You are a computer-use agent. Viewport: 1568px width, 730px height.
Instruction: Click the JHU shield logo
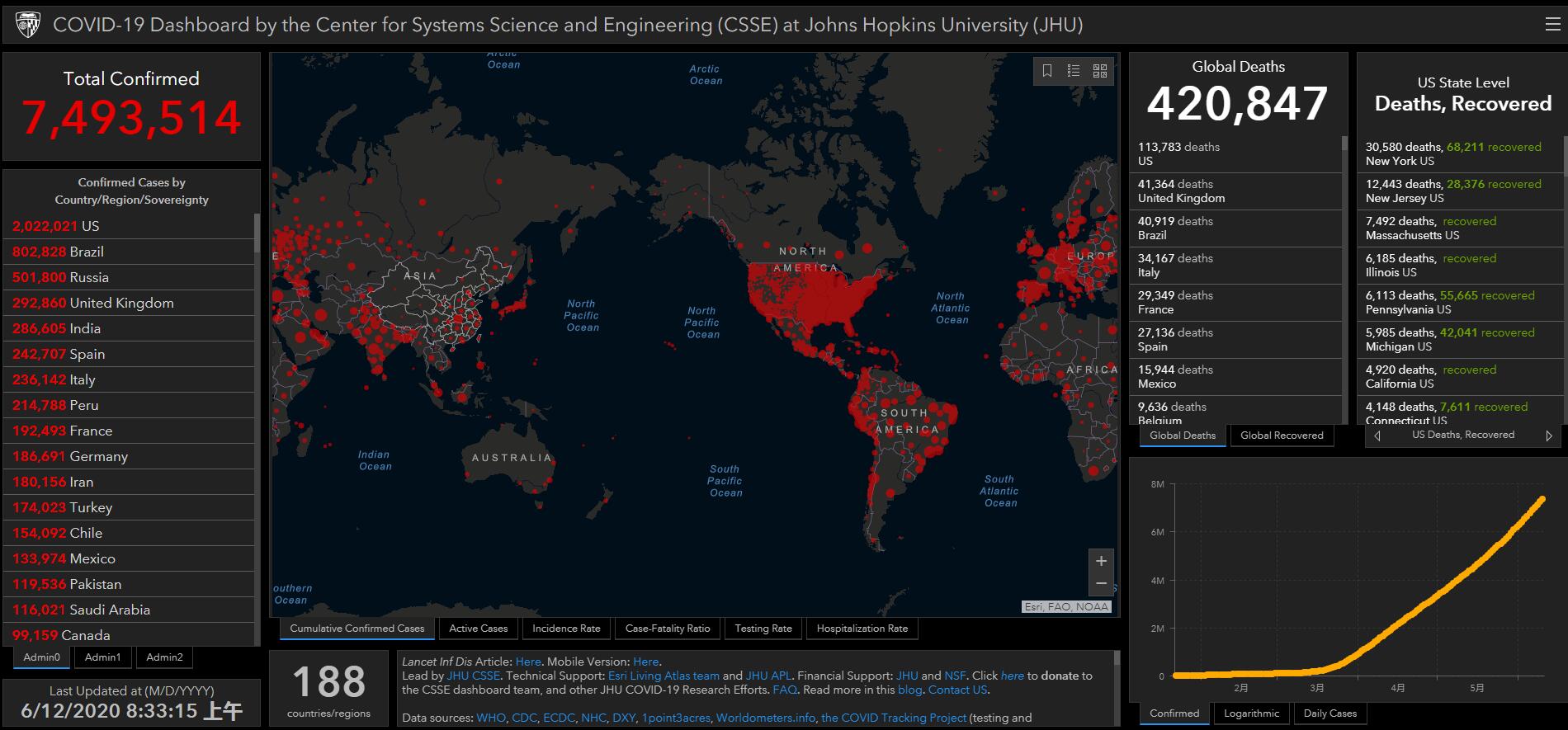pos(28,25)
